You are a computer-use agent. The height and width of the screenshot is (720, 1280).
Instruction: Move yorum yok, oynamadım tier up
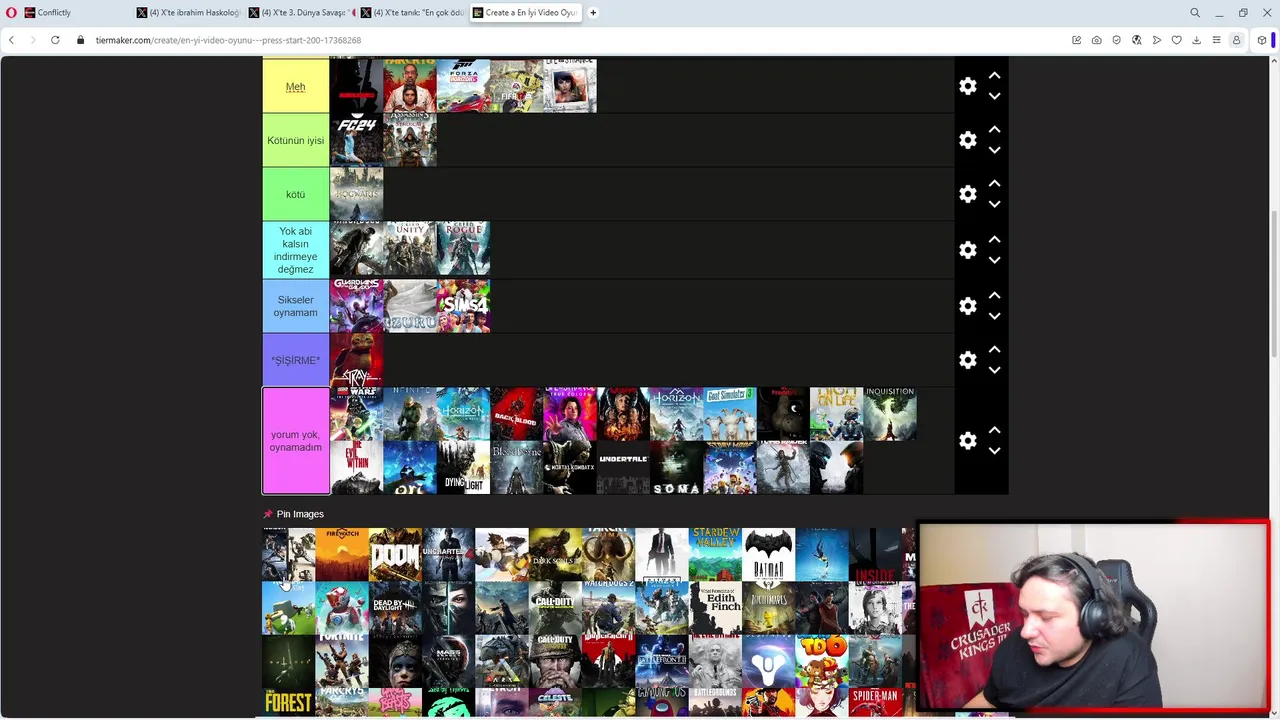click(x=994, y=431)
